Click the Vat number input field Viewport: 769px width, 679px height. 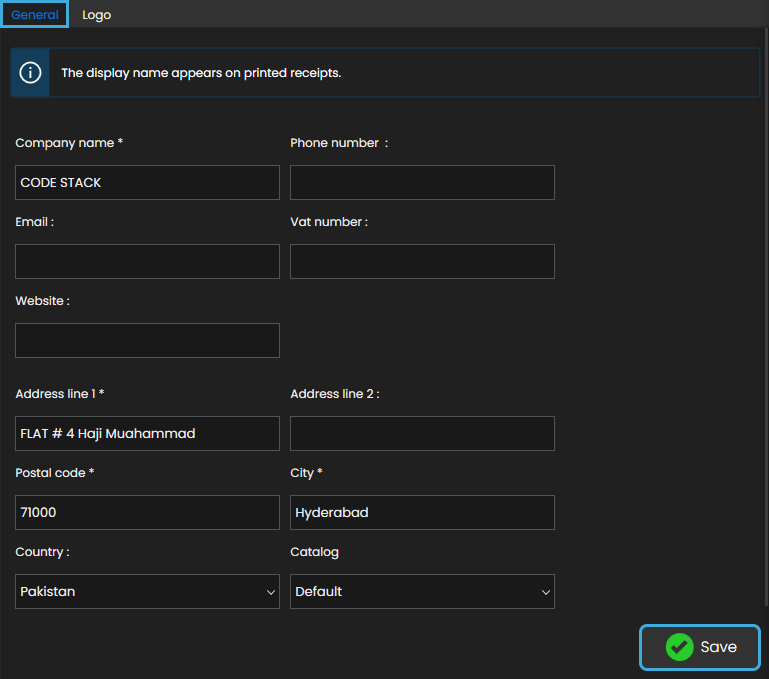click(421, 262)
